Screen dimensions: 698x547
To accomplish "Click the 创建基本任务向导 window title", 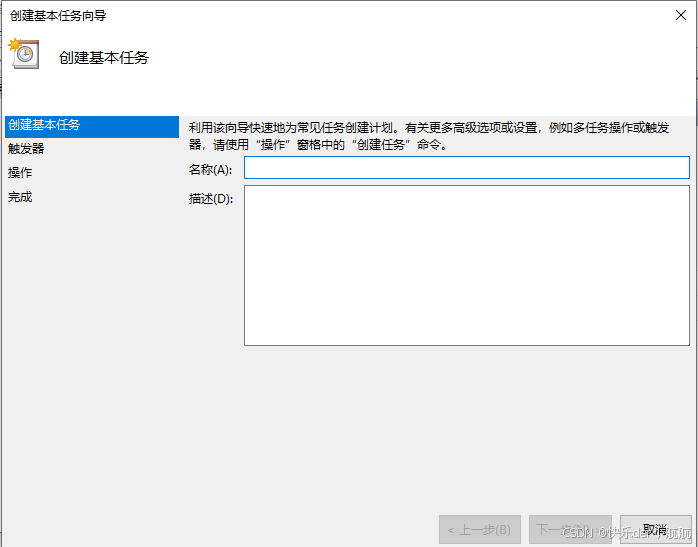I will [58, 16].
